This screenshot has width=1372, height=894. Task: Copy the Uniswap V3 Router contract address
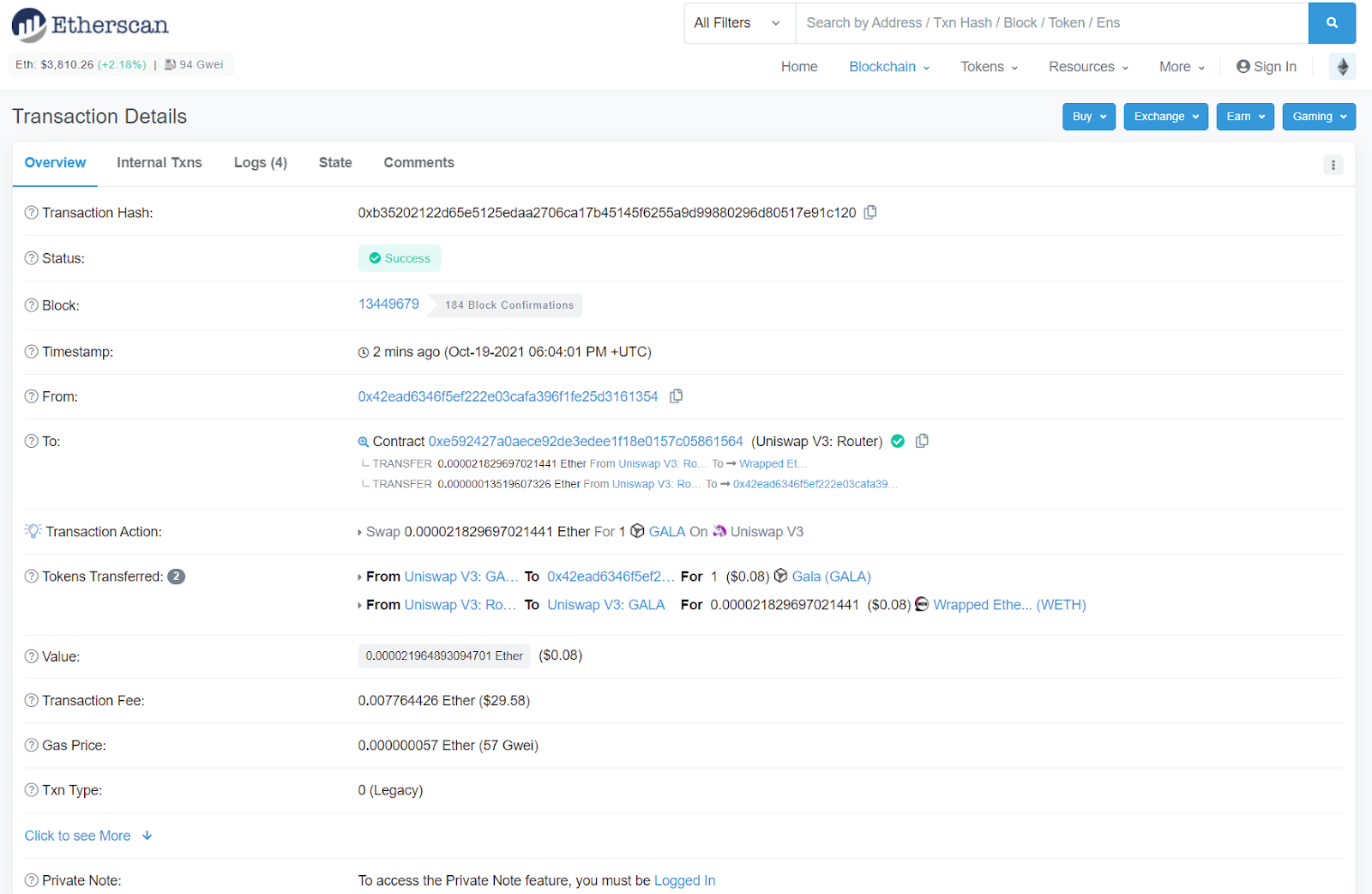[x=922, y=441]
